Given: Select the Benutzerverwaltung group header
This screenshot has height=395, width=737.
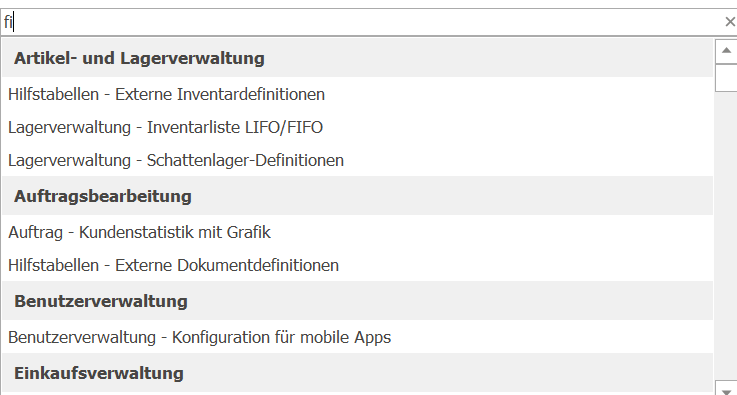Looking at the screenshot, I should point(357,301).
